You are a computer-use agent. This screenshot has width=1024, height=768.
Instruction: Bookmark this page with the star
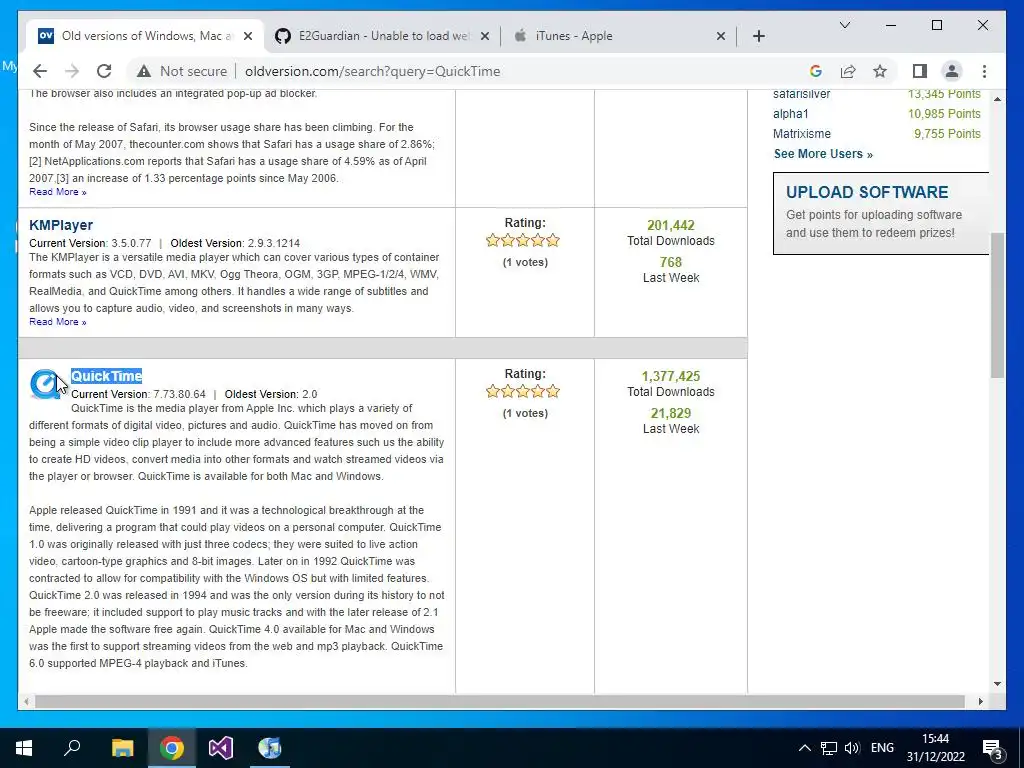(x=880, y=71)
